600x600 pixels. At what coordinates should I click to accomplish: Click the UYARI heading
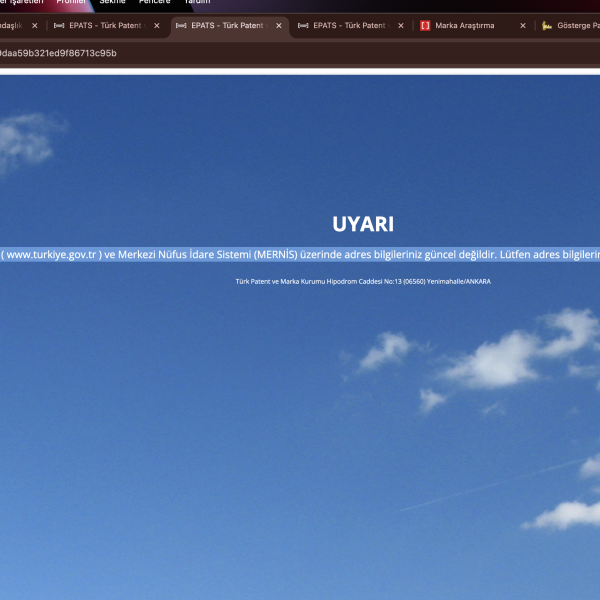pos(363,224)
